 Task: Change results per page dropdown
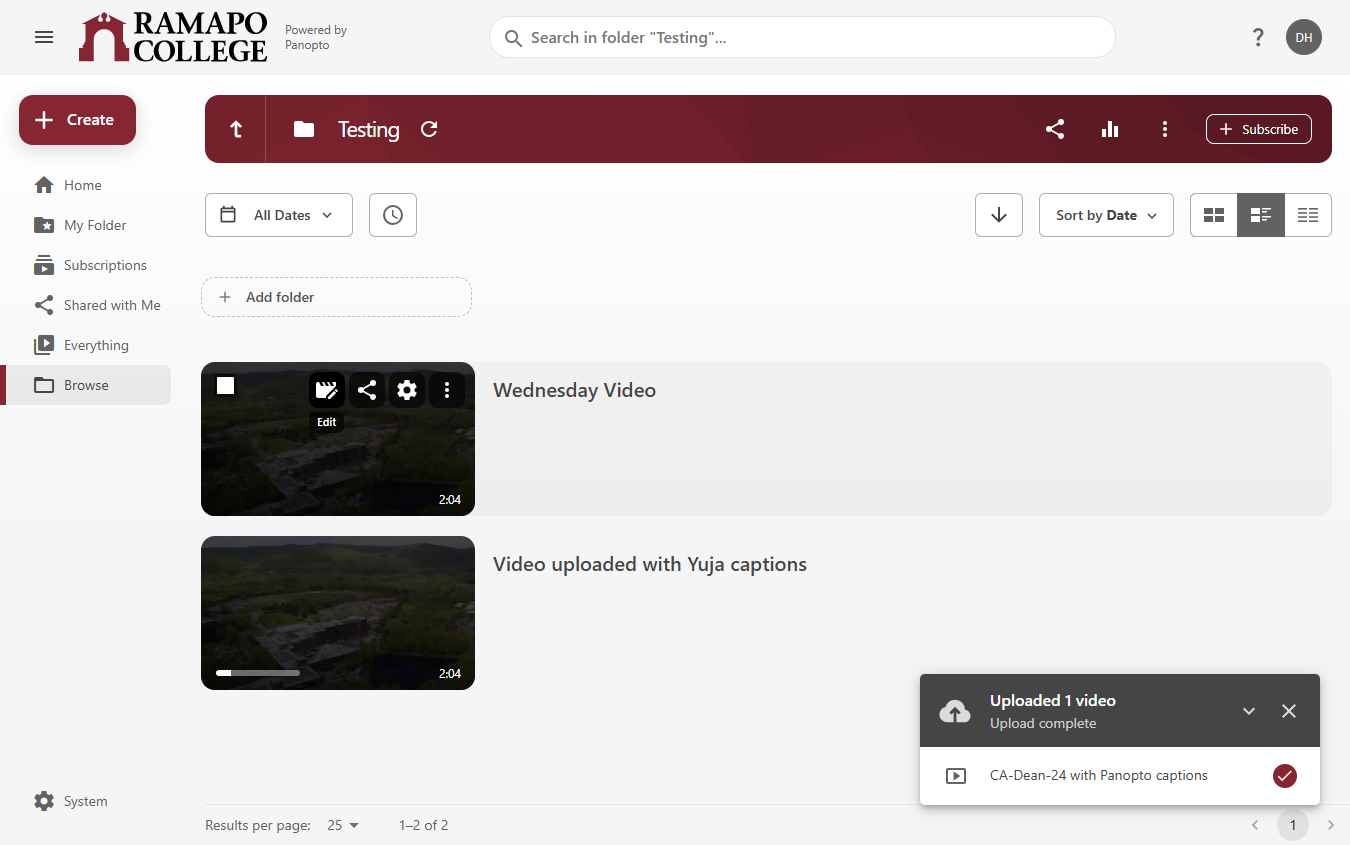coord(343,825)
